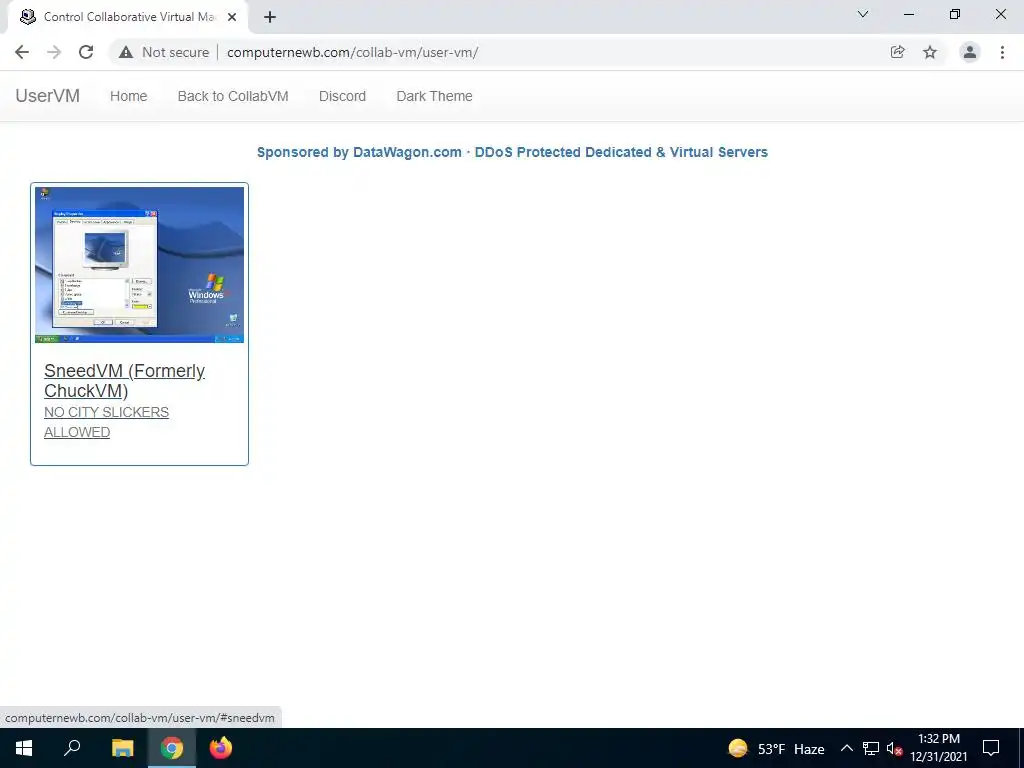Minimize the Chrome window
Image resolution: width=1024 pixels, height=768 pixels.
click(x=909, y=14)
